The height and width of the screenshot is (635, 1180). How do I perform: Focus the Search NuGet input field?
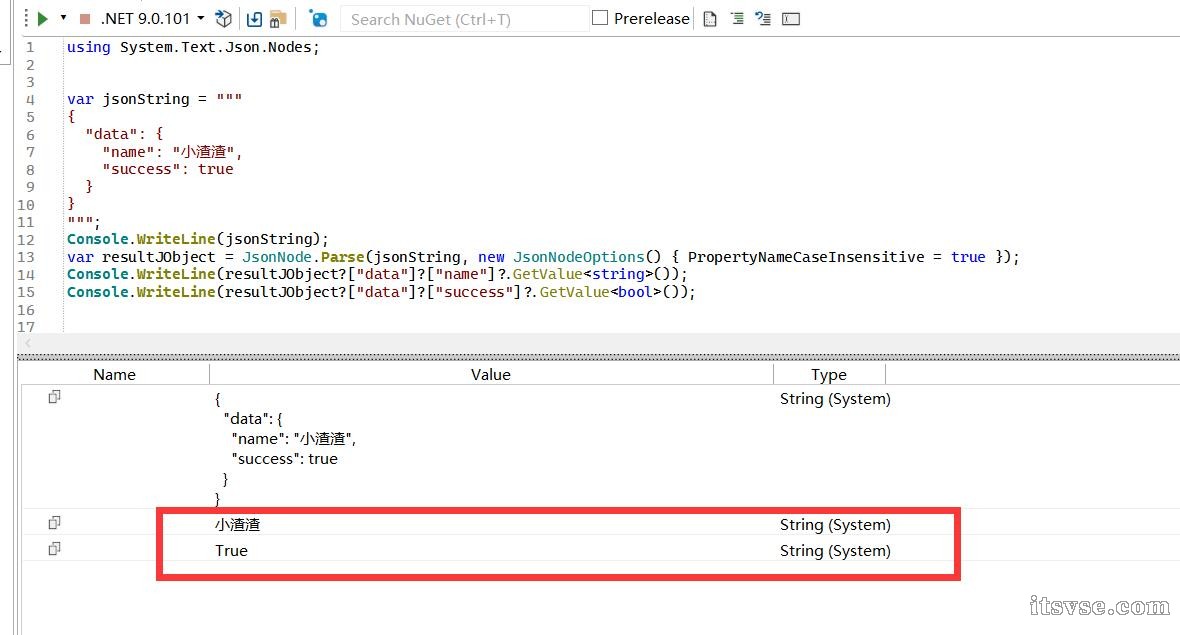coord(464,20)
